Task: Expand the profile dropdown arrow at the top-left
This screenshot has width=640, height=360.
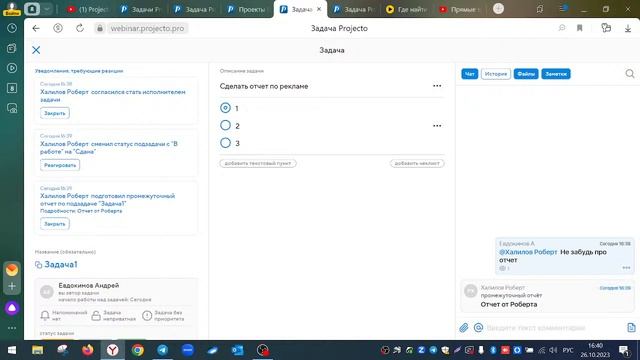Action: [x=47, y=9]
